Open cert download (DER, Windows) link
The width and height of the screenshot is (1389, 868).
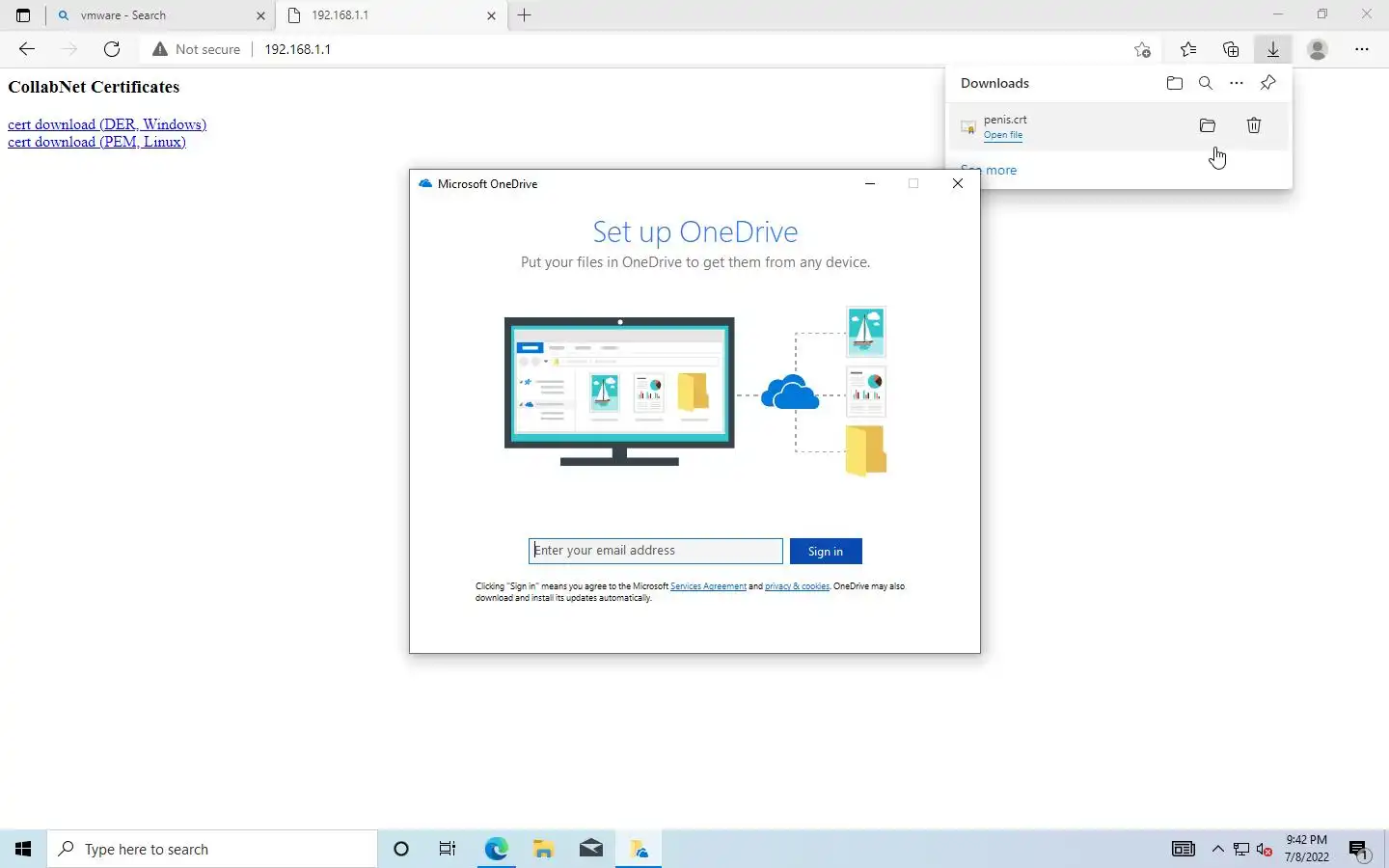pyautogui.click(x=107, y=124)
